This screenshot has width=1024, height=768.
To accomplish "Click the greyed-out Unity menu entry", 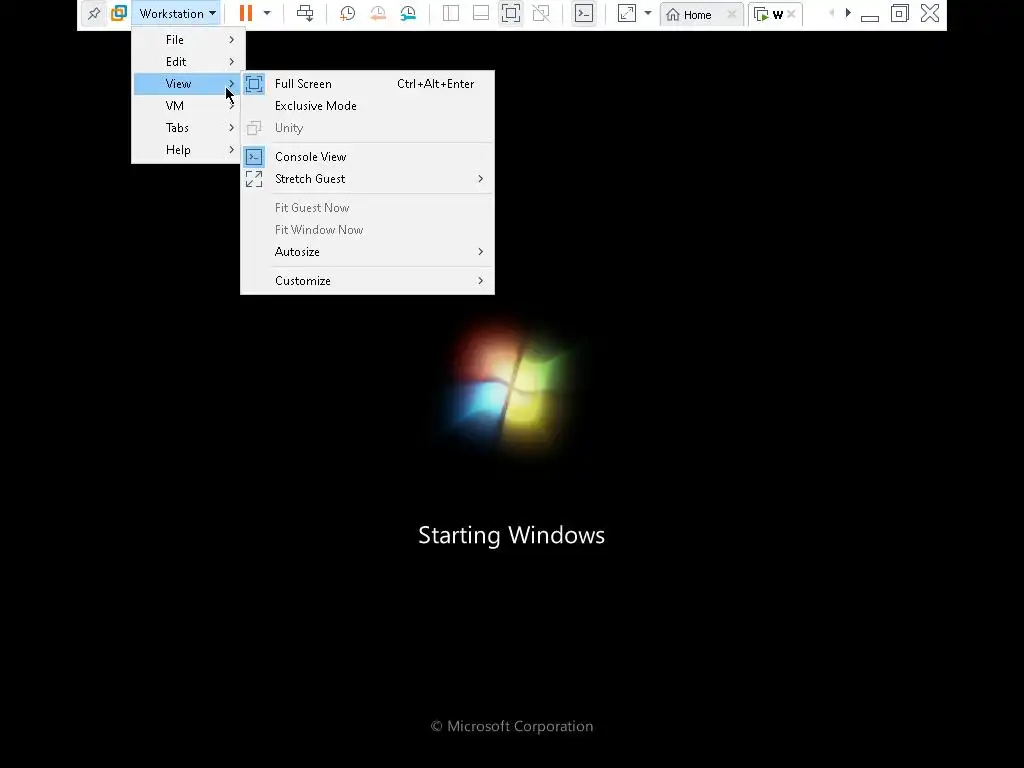I will (368, 127).
